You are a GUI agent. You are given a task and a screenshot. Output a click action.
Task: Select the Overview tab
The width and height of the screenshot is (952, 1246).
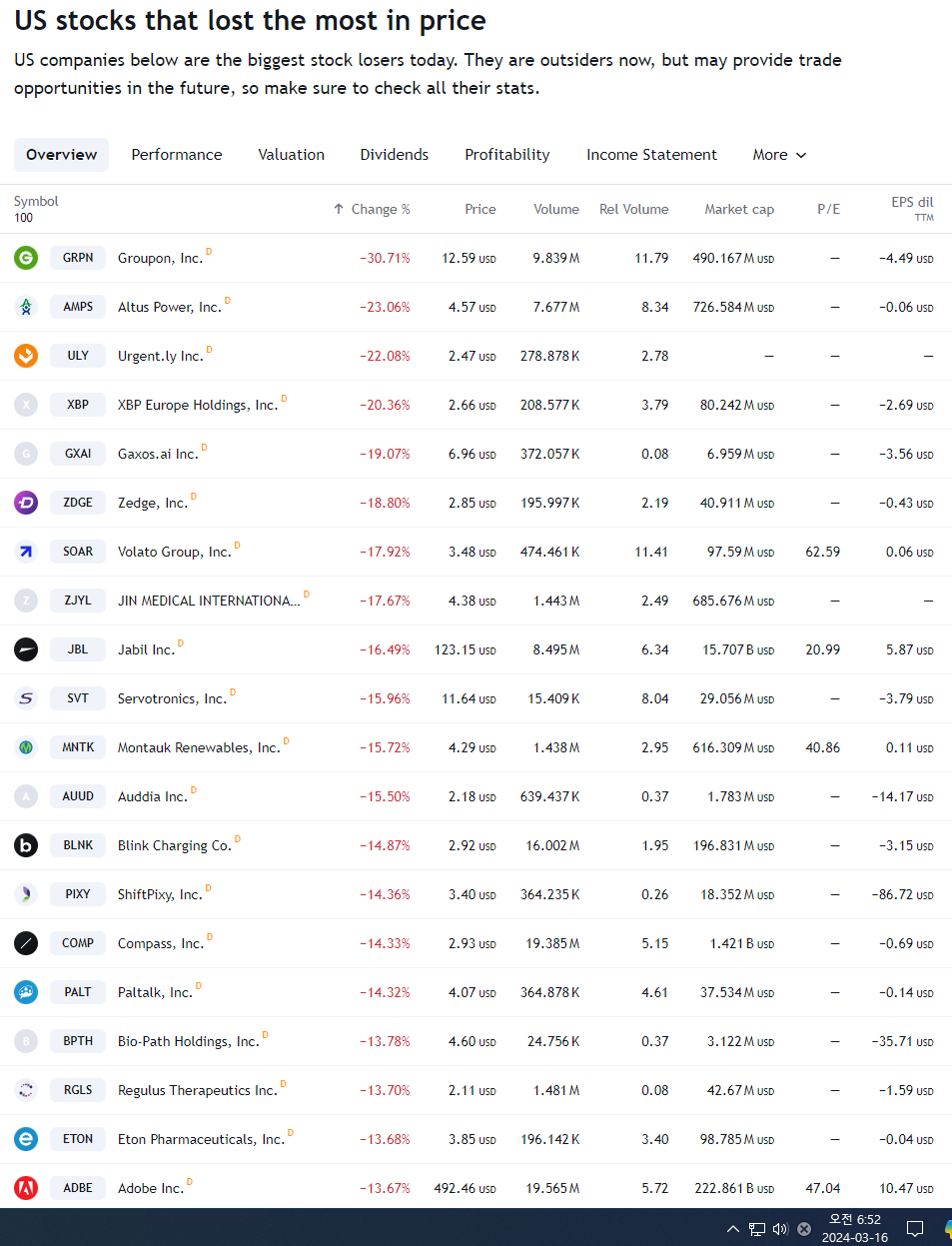click(61, 155)
